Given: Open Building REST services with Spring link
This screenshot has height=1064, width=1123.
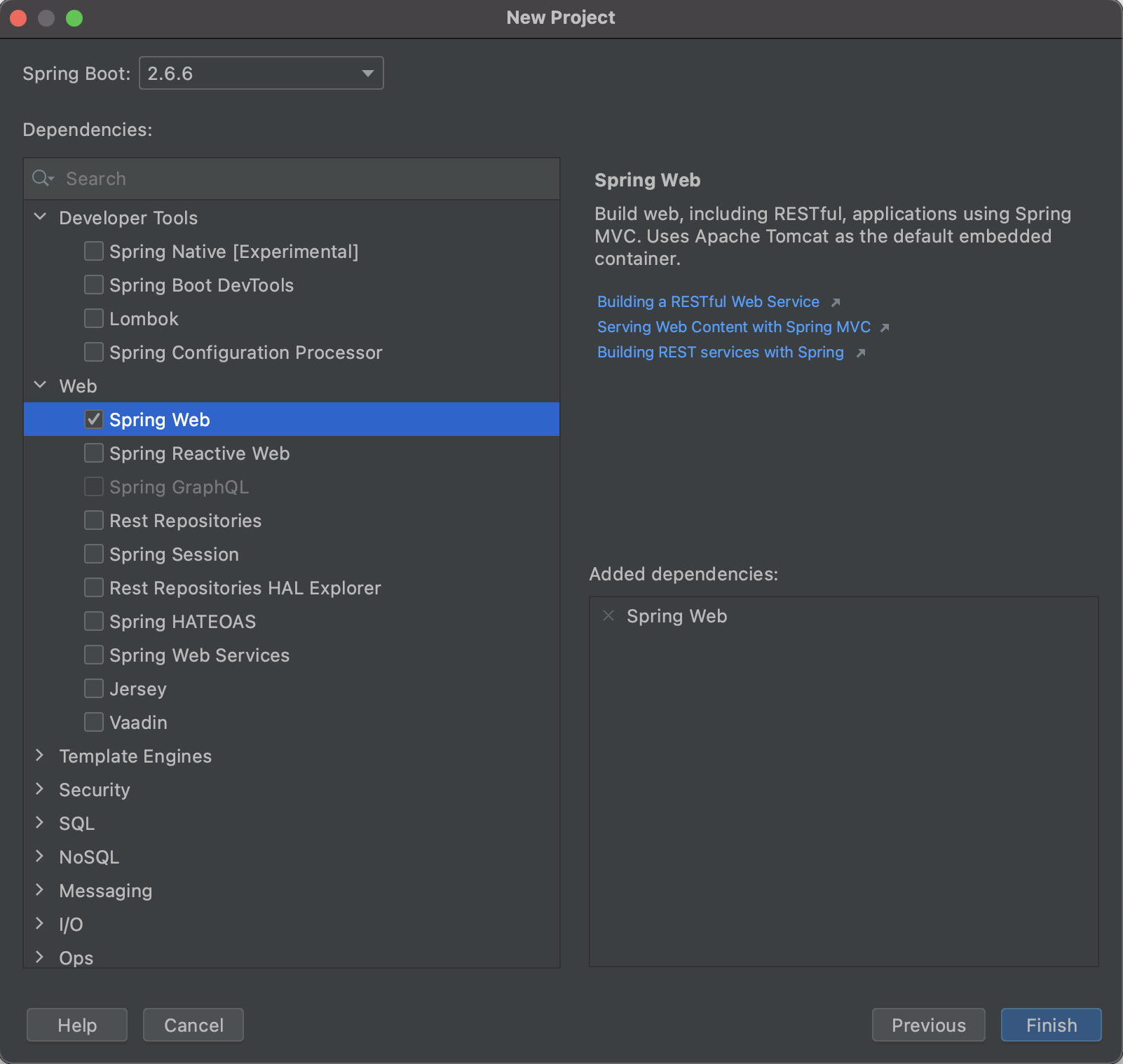Looking at the screenshot, I should coord(721,353).
